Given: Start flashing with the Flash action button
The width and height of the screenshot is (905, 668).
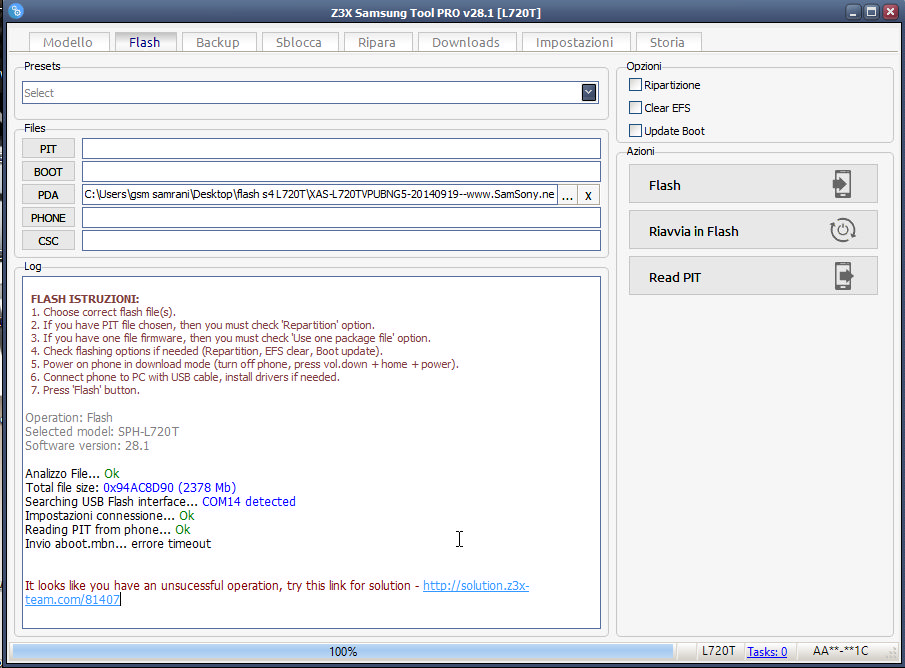Looking at the screenshot, I should [753, 184].
